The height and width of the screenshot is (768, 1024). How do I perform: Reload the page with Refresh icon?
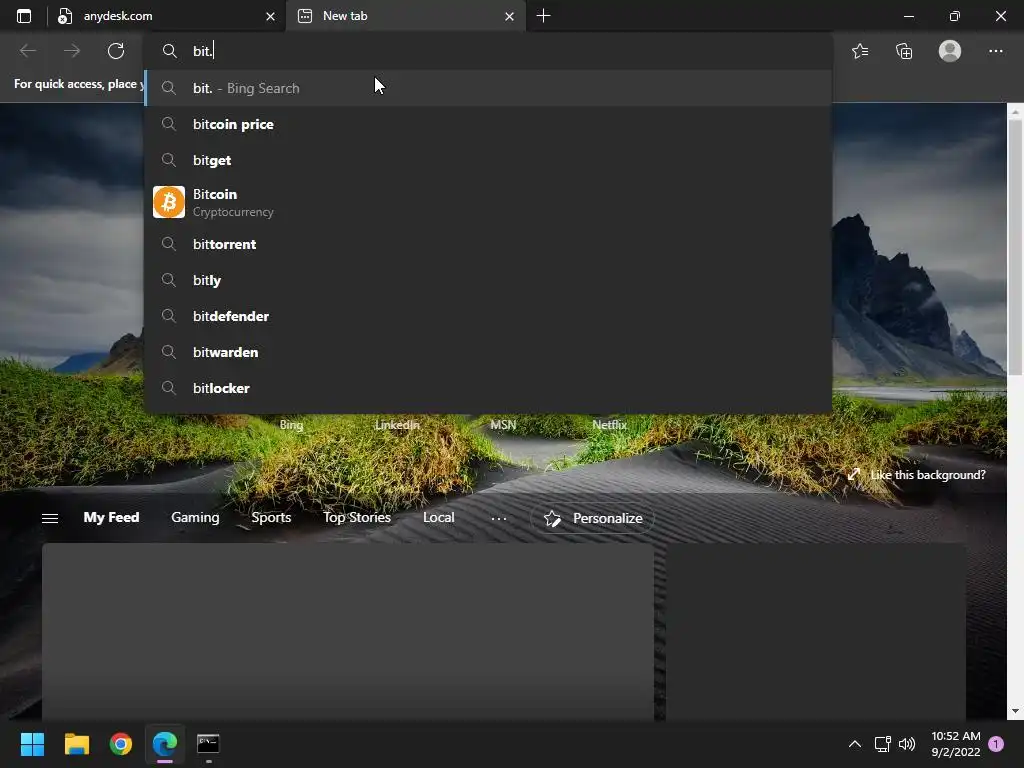pyautogui.click(x=116, y=51)
